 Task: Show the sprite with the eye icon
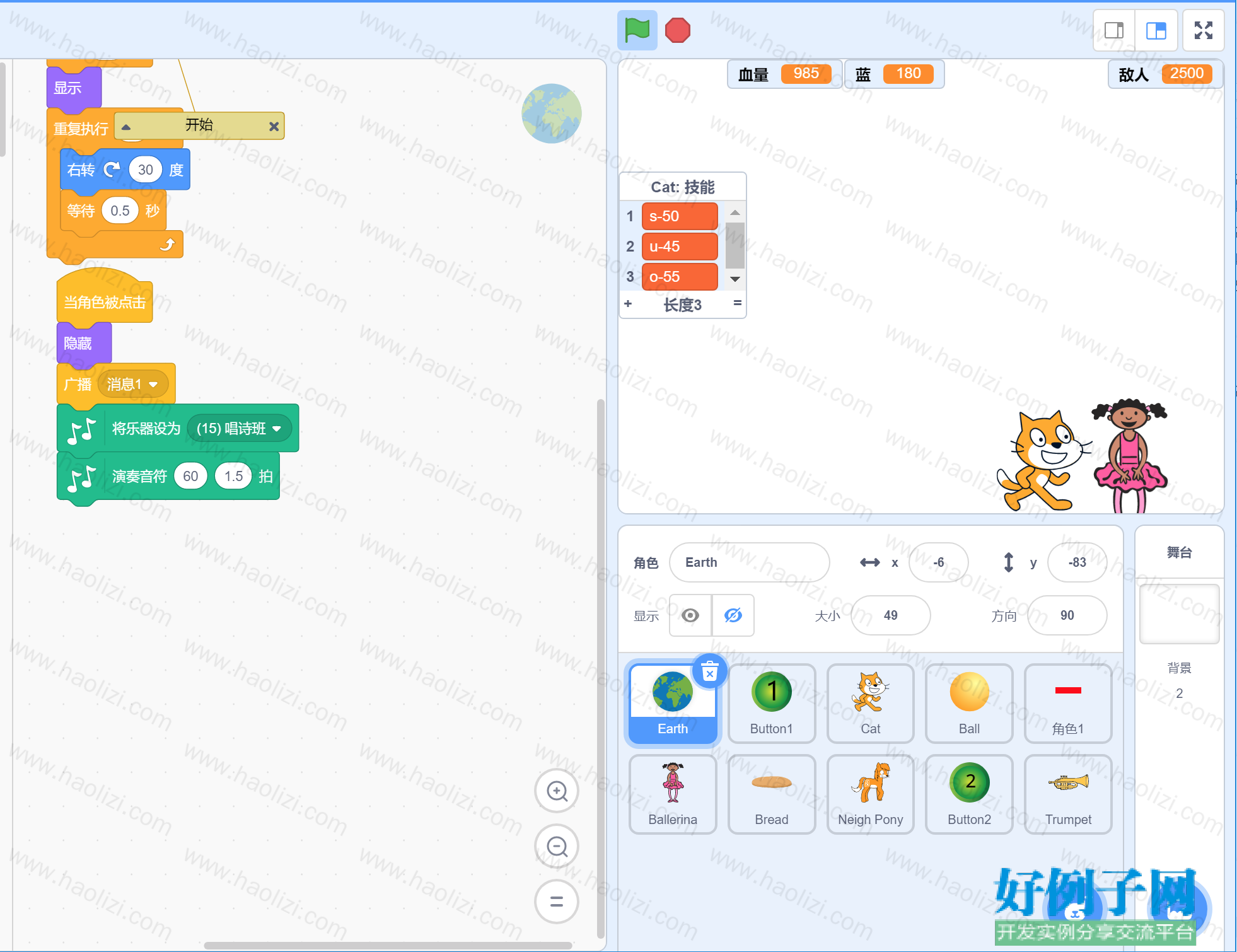click(x=690, y=615)
